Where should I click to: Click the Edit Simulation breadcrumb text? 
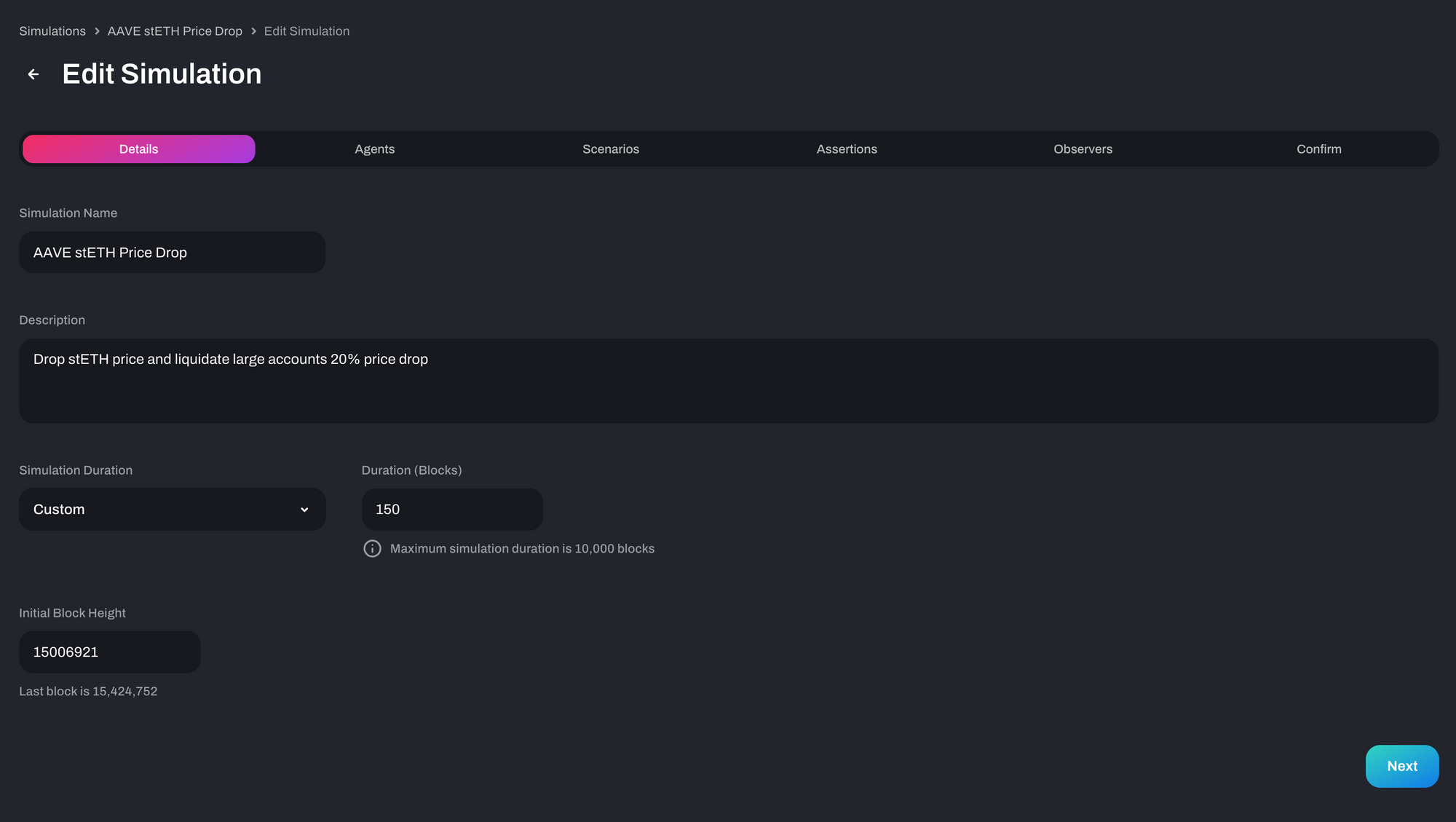click(x=306, y=31)
